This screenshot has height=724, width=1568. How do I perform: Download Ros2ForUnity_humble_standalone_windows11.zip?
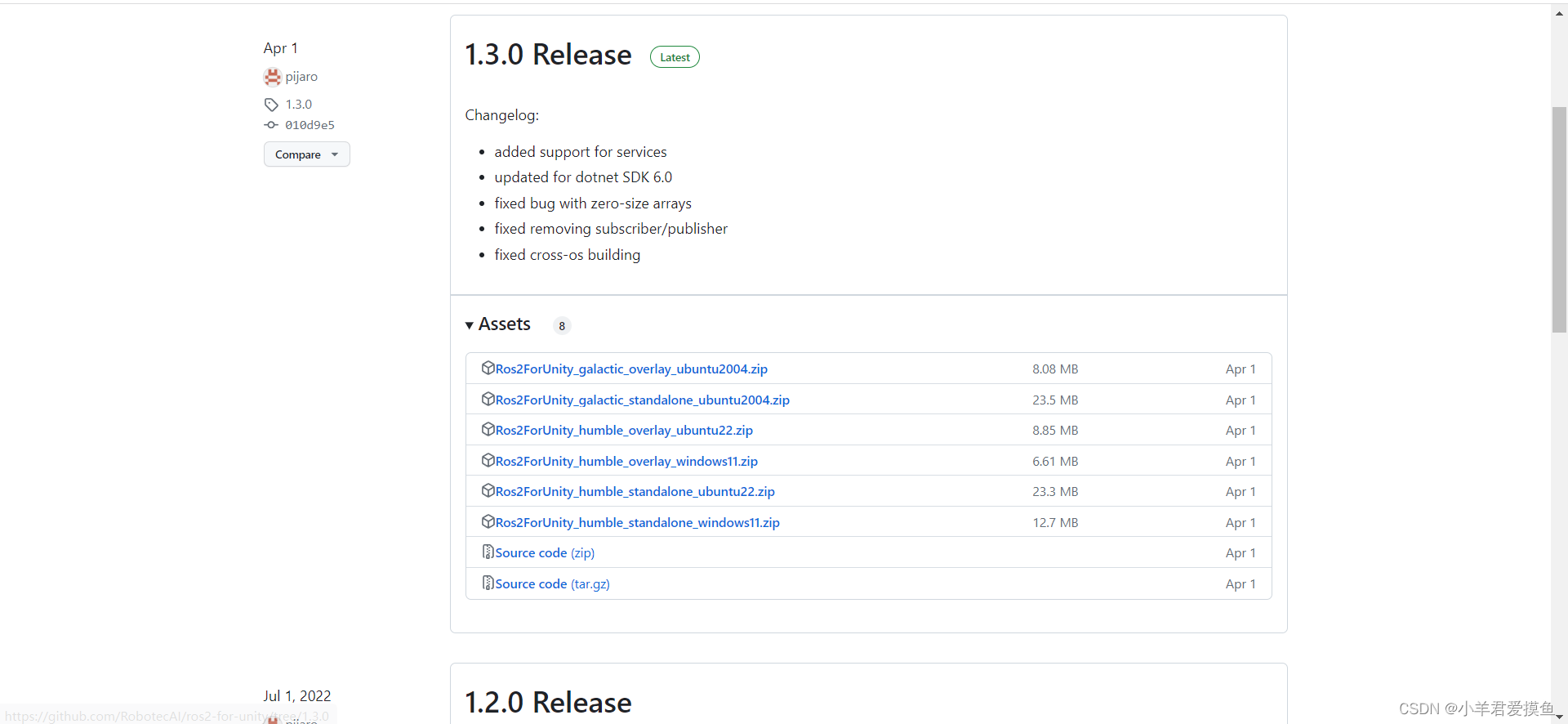tap(637, 523)
